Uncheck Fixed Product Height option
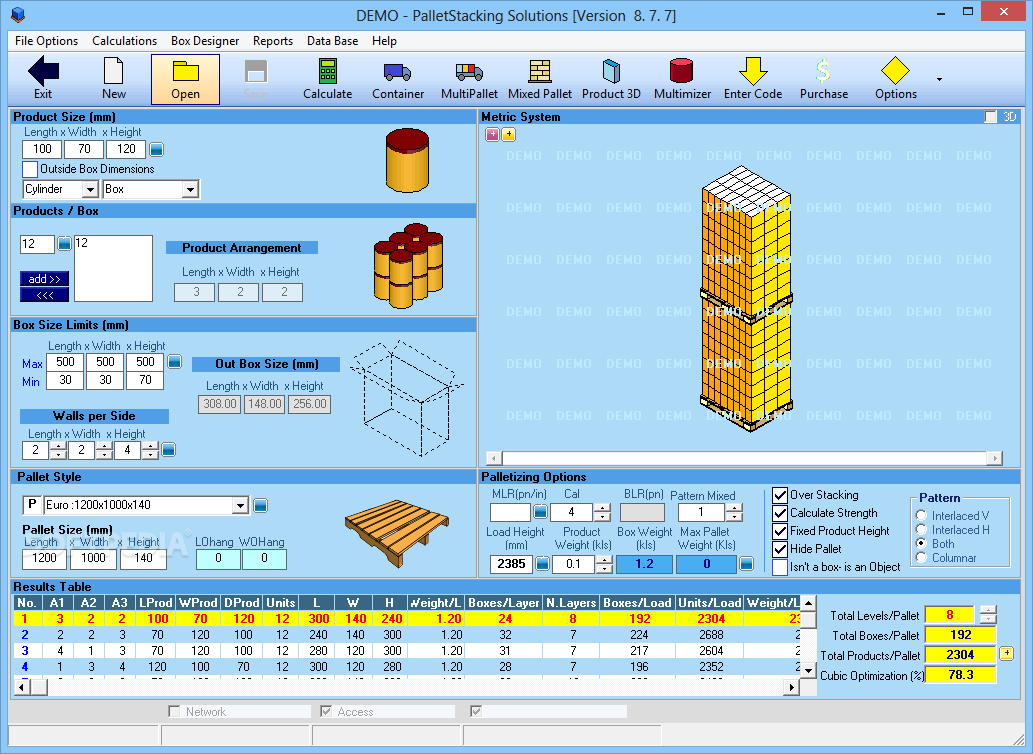The height and width of the screenshot is (754, 1033). [780, 531]
